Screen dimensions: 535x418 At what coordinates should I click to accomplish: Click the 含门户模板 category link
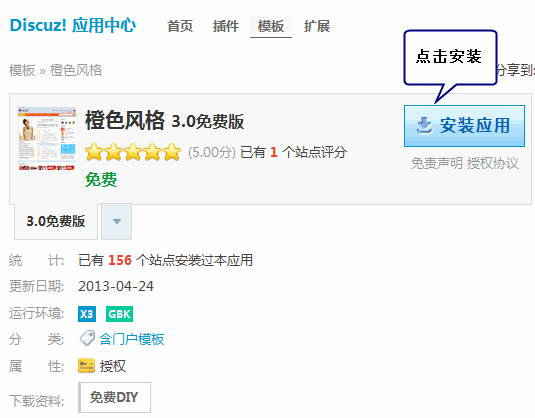point(132,339)
